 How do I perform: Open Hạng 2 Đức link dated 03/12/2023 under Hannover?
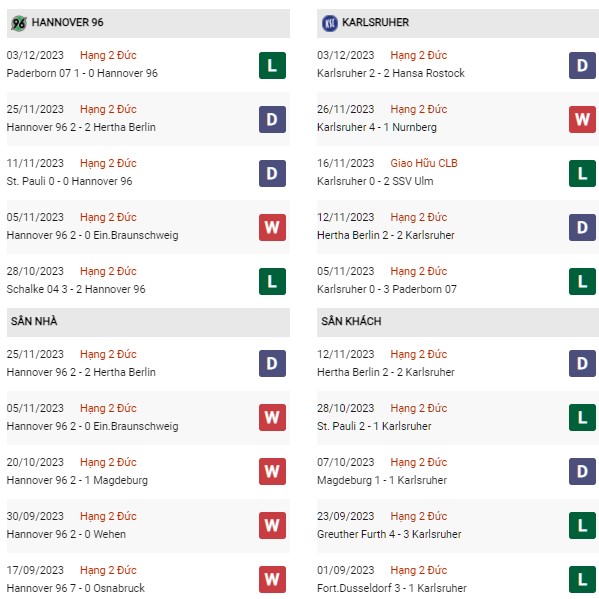(x=108, y=55)
